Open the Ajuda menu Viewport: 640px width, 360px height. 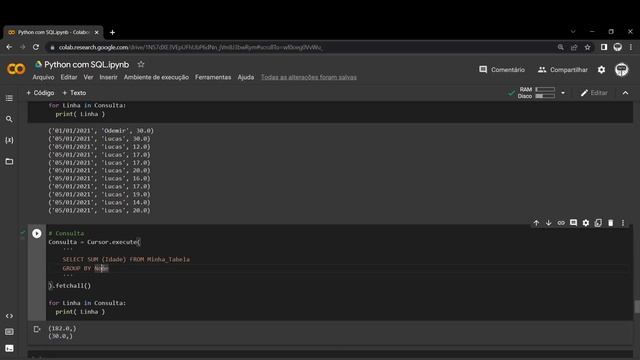(246, 77)
